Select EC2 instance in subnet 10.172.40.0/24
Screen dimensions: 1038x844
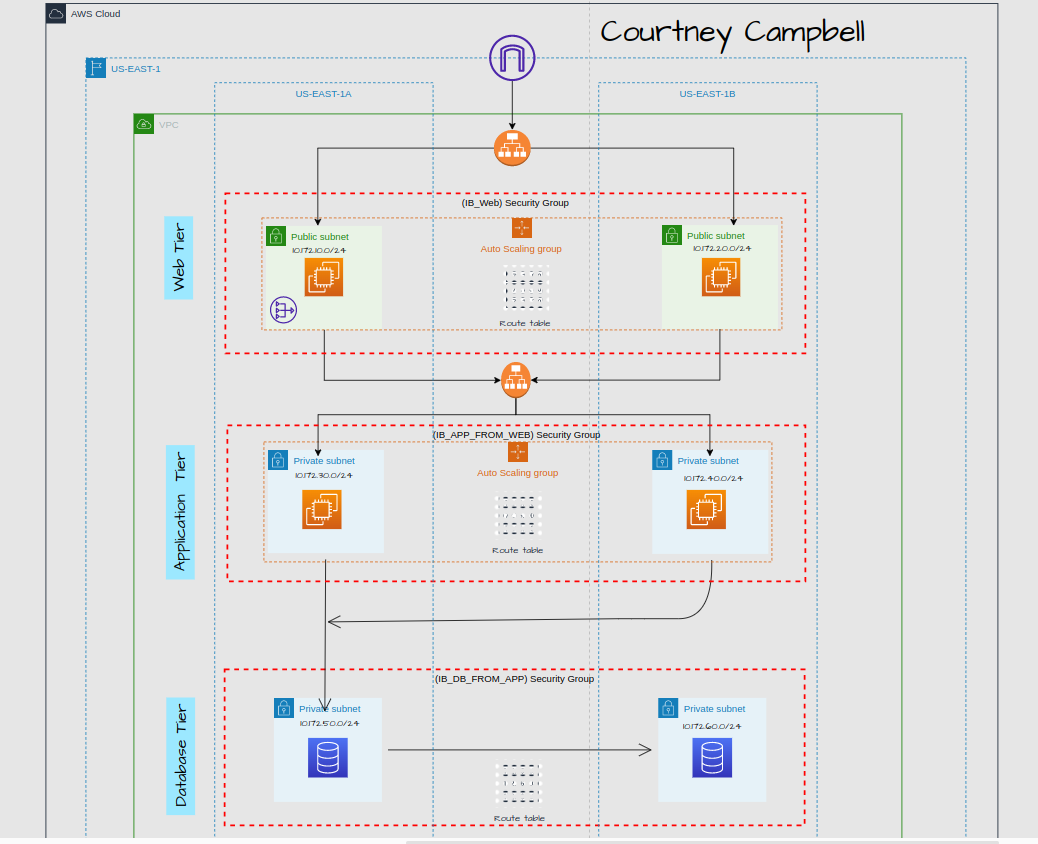(706, 510)
